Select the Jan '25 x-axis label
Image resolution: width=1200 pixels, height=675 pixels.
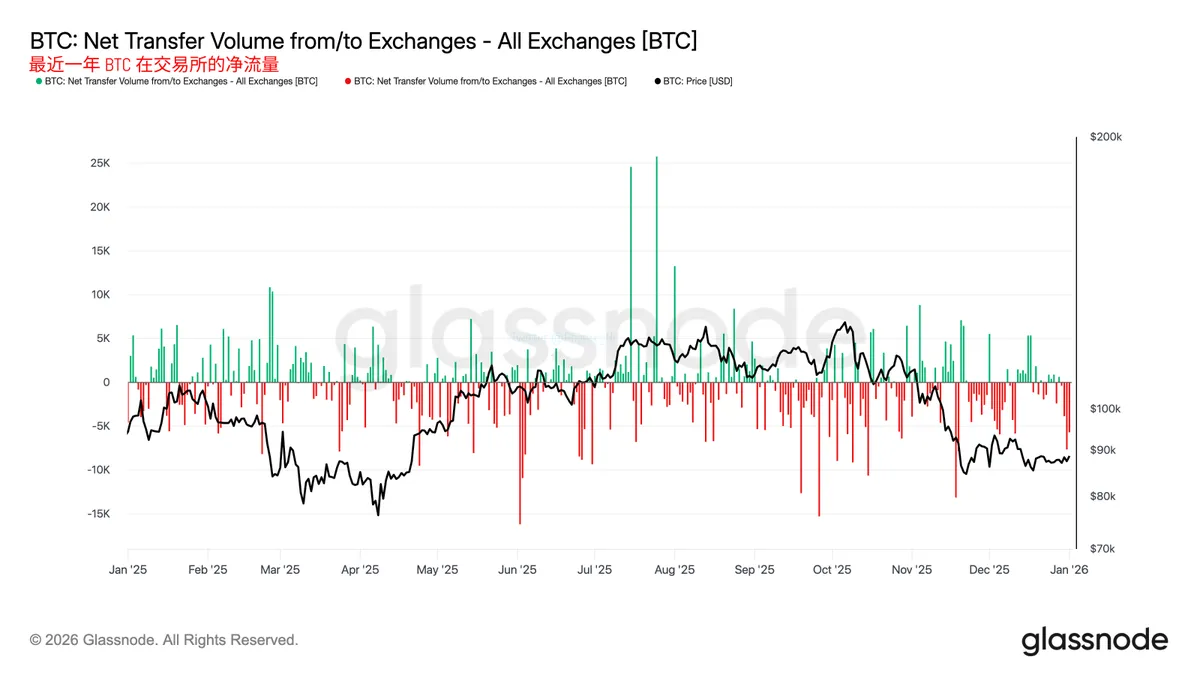click(128, 570)
